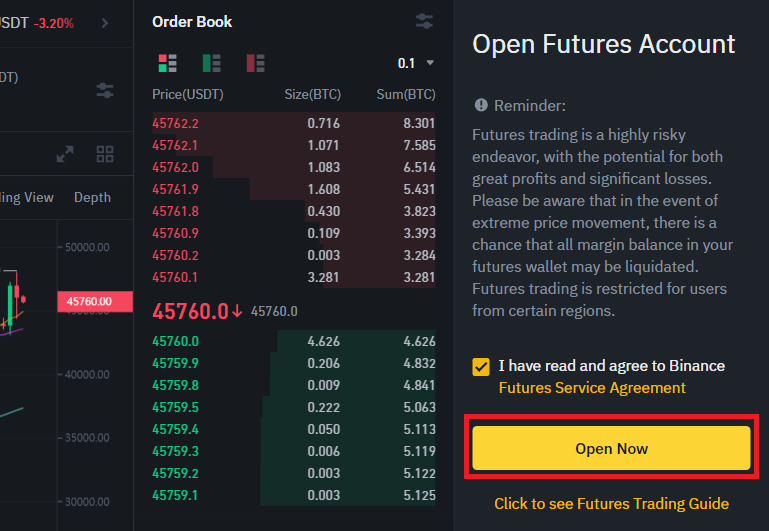The height and width of the screenshot is (531, 769).
Task: Click the Order Book panel title
Action: tap(192, 22)
